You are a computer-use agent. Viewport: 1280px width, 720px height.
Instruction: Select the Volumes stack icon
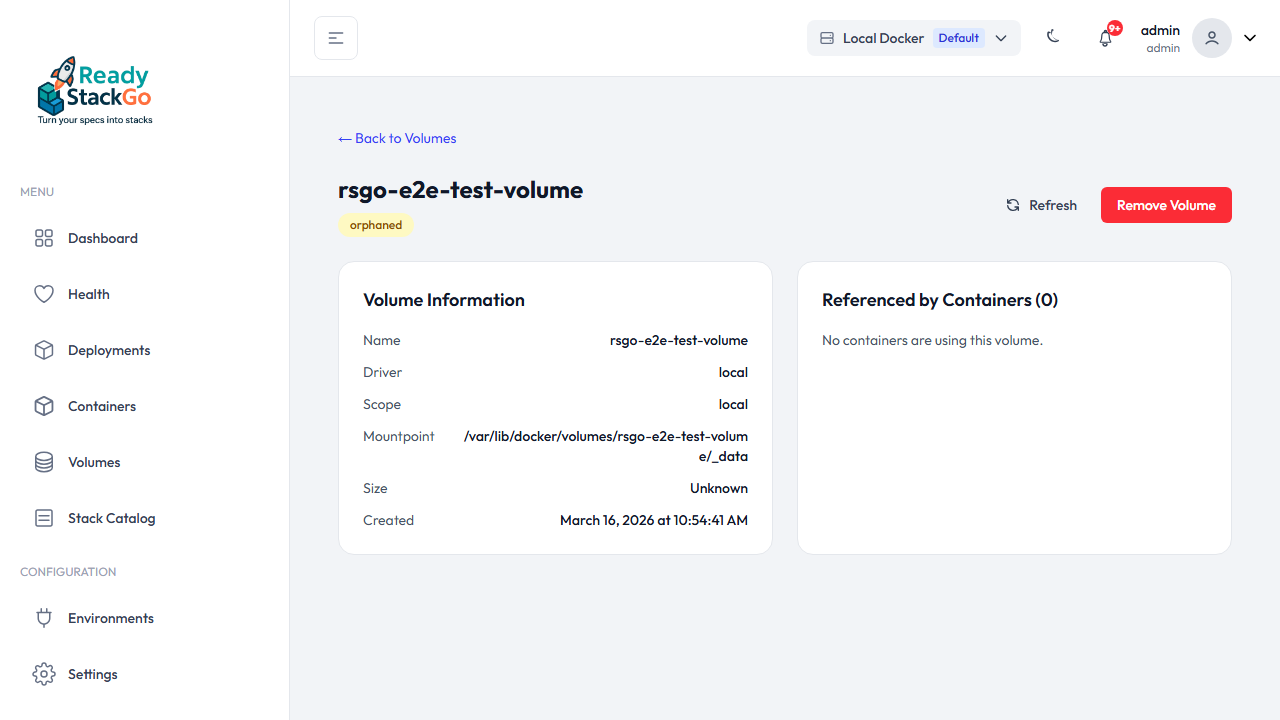tap(44, 462)
